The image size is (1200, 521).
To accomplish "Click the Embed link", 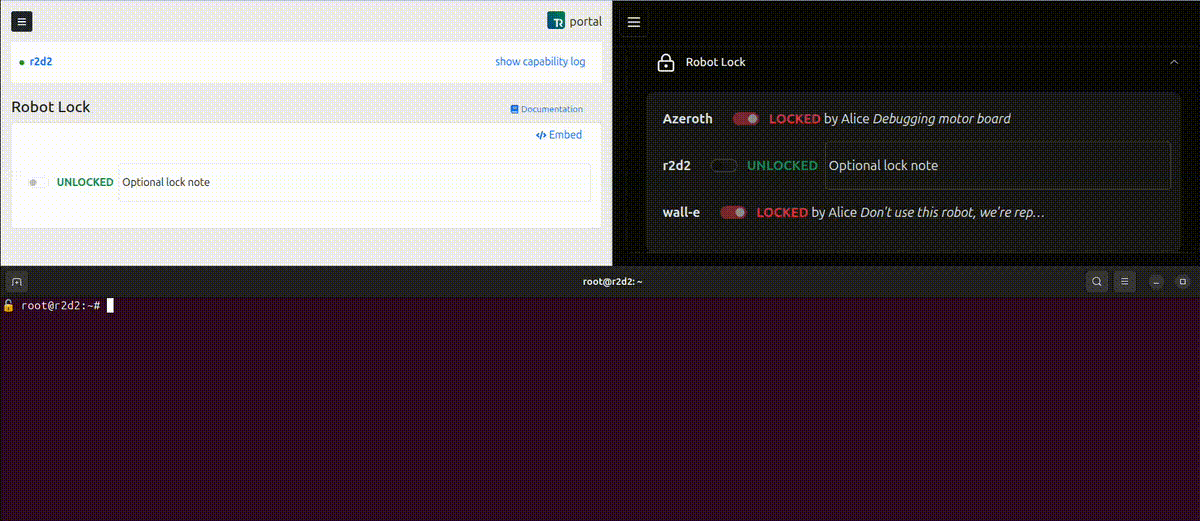I will tap(559, 135).
